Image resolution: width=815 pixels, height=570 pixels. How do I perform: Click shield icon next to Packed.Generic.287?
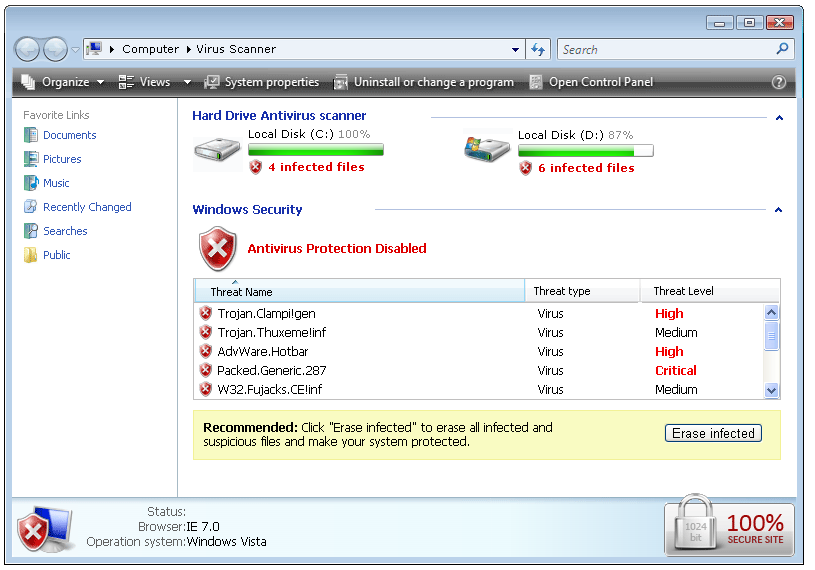[206, 370]
